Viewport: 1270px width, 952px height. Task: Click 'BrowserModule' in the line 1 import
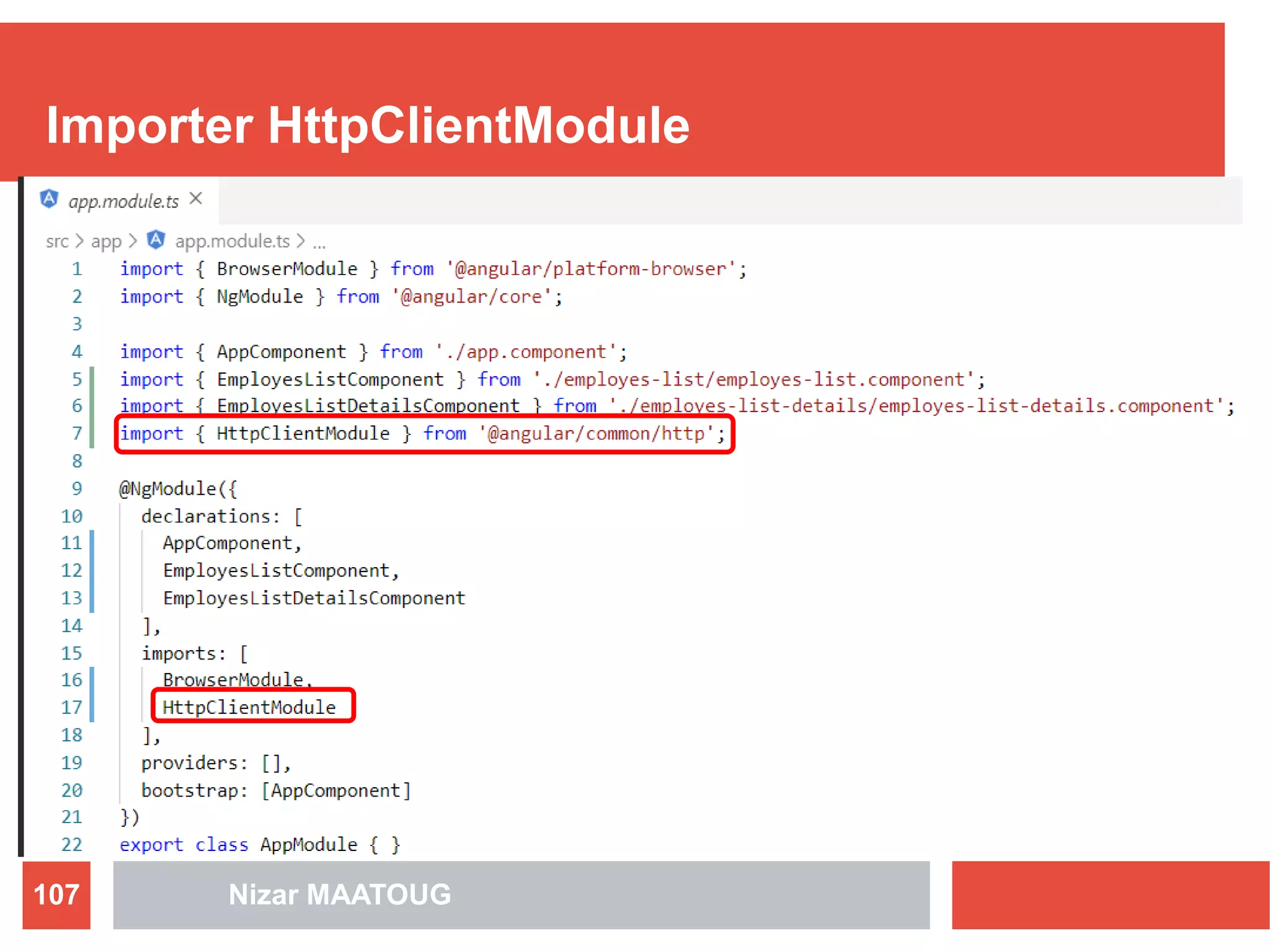point(286,269)
